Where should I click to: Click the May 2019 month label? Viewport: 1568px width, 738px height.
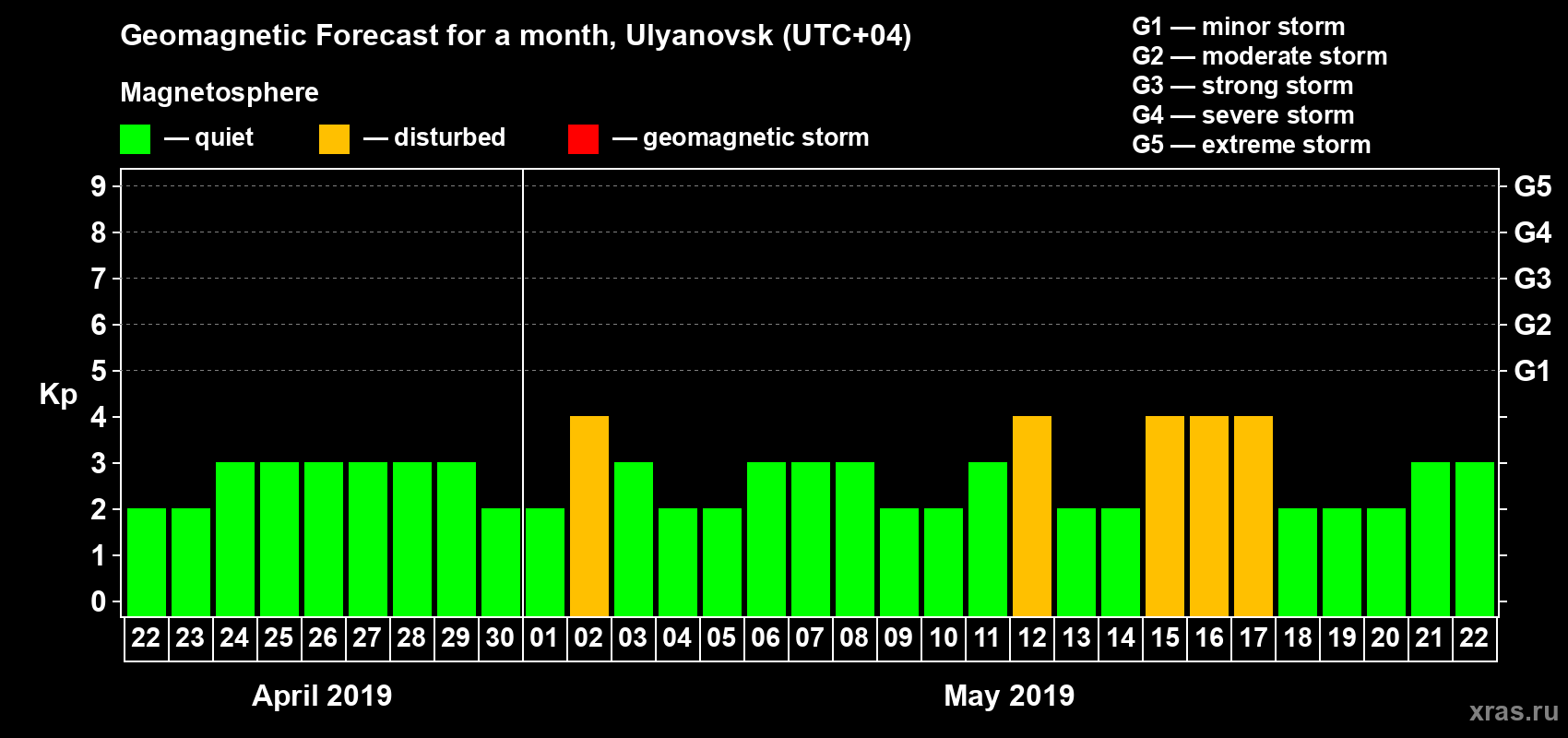click(x=1009, y=696)
